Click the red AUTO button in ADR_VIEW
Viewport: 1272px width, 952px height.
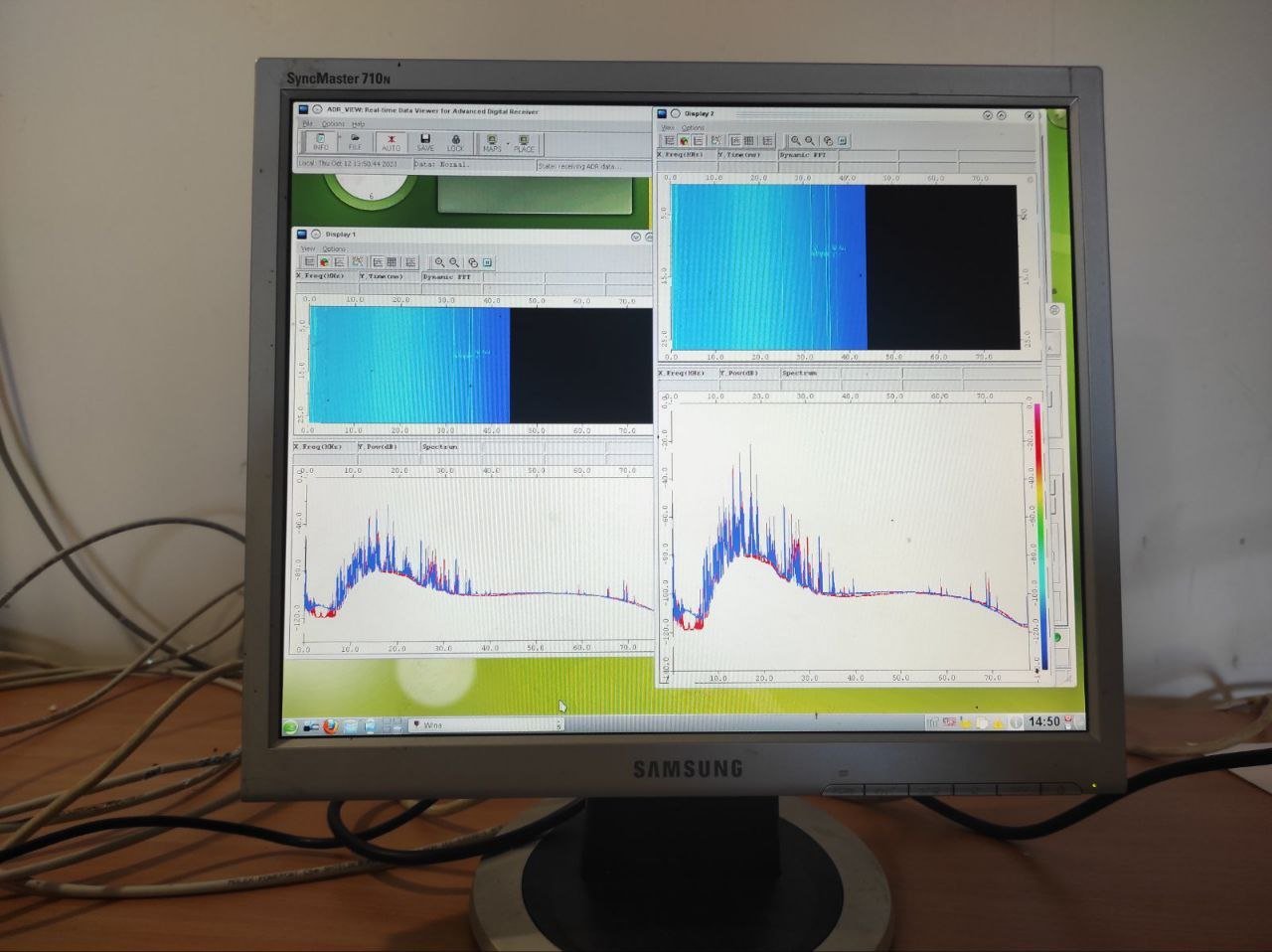[391, 142]
